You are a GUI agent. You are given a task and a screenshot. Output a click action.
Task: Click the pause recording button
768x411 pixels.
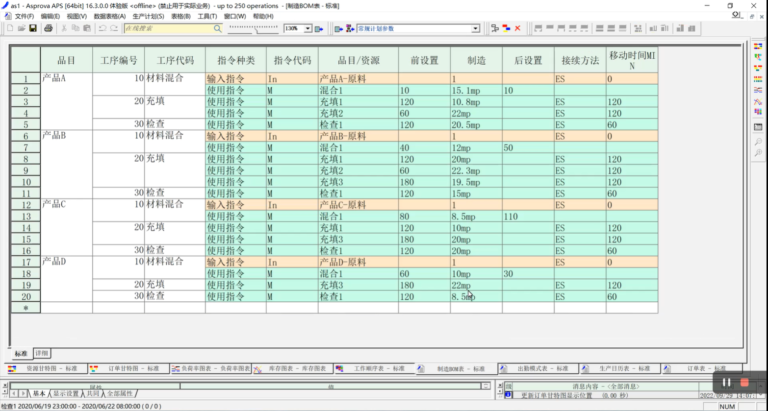(x=726, y=383)
